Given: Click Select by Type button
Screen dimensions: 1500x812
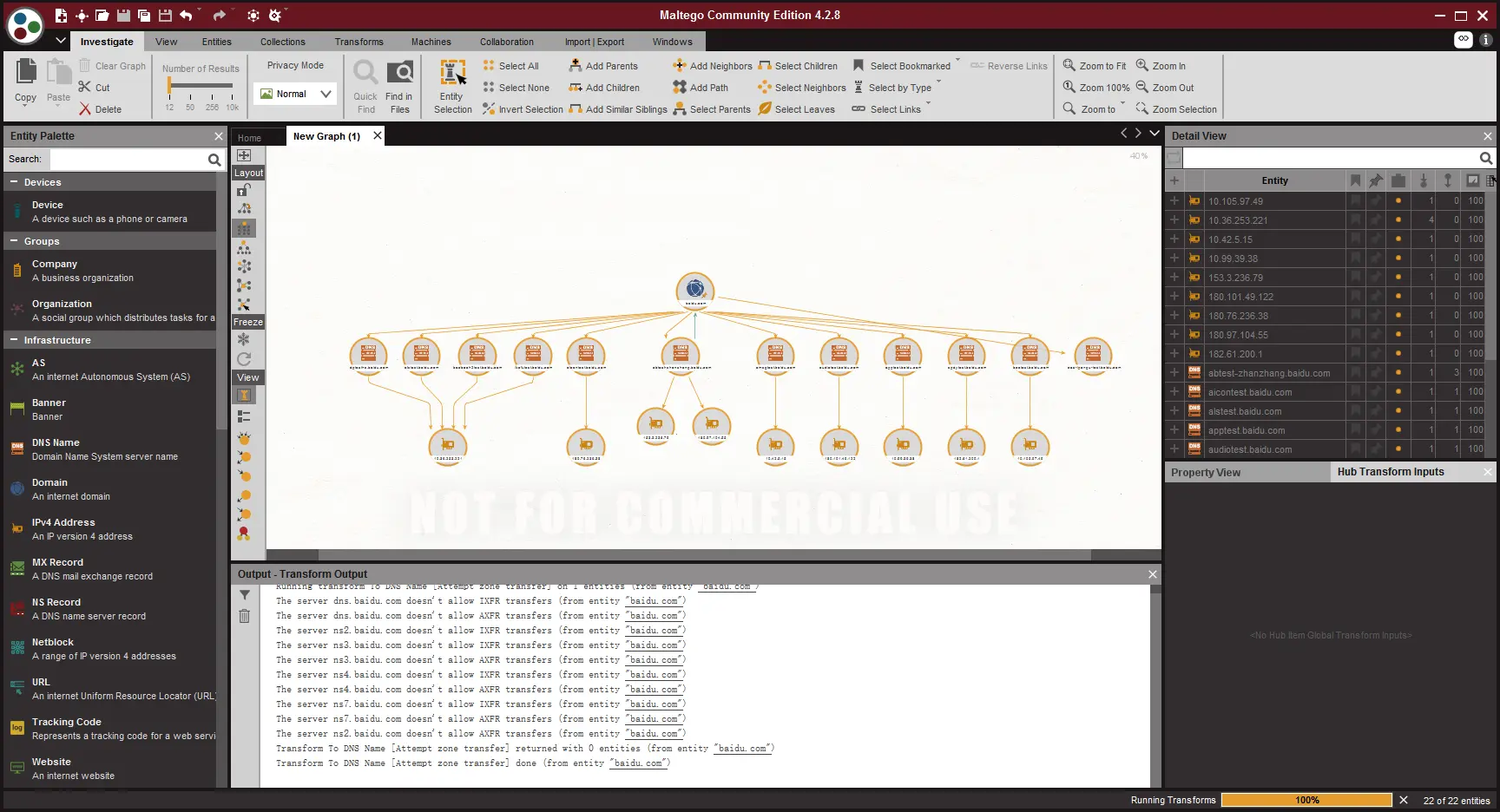Looking at the screenshot, I should tap(892, 88).
